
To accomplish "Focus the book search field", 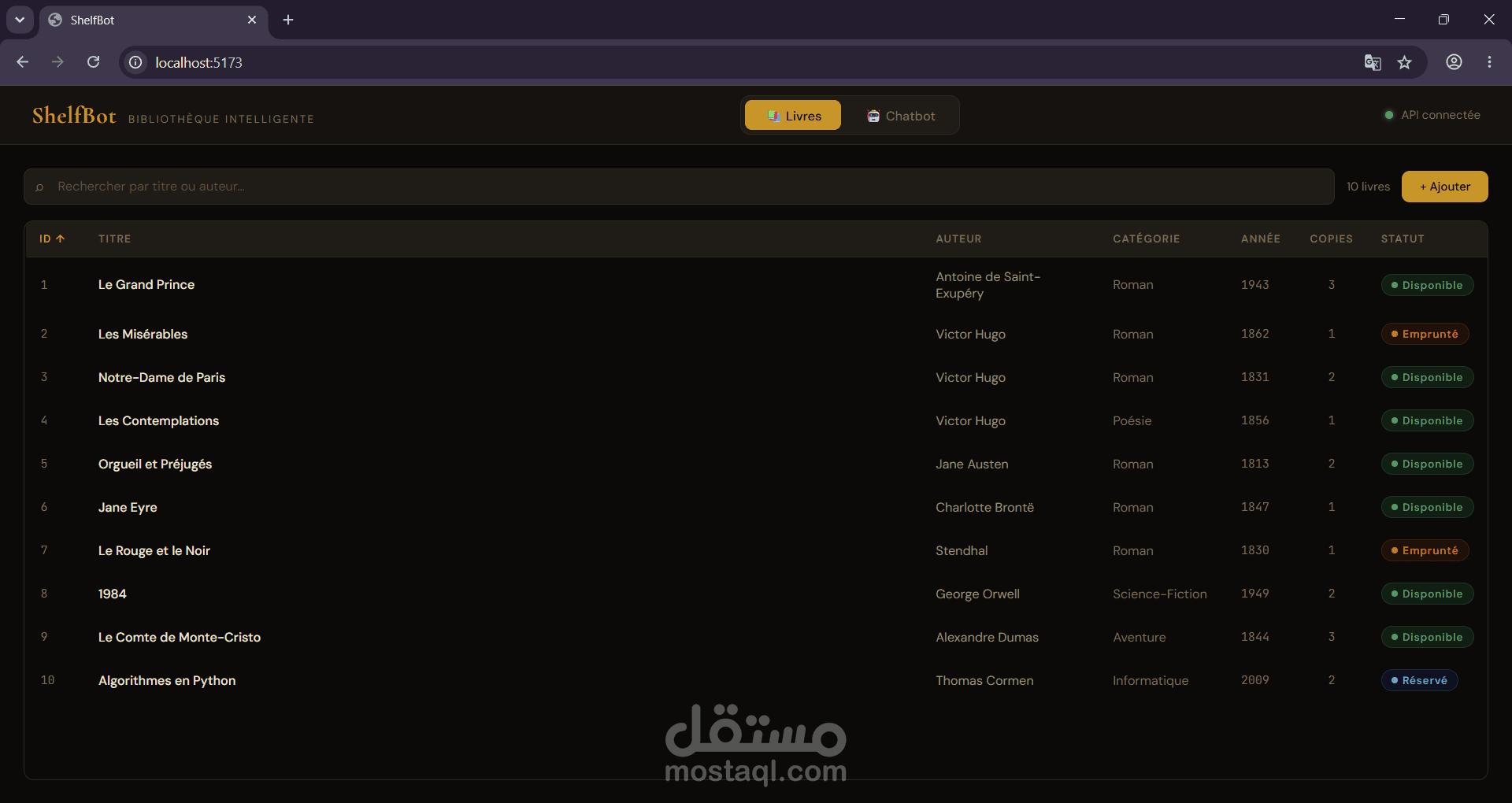I will click(679, 187).
